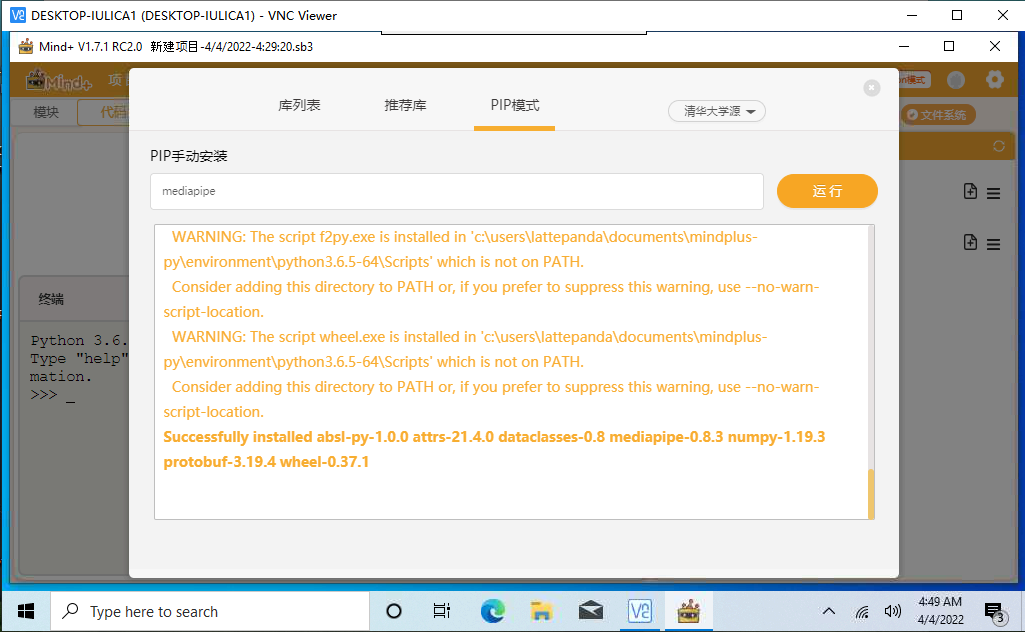Open the upper hamburger menu icon
This screenshot has width=1025, height=632.
994,193
